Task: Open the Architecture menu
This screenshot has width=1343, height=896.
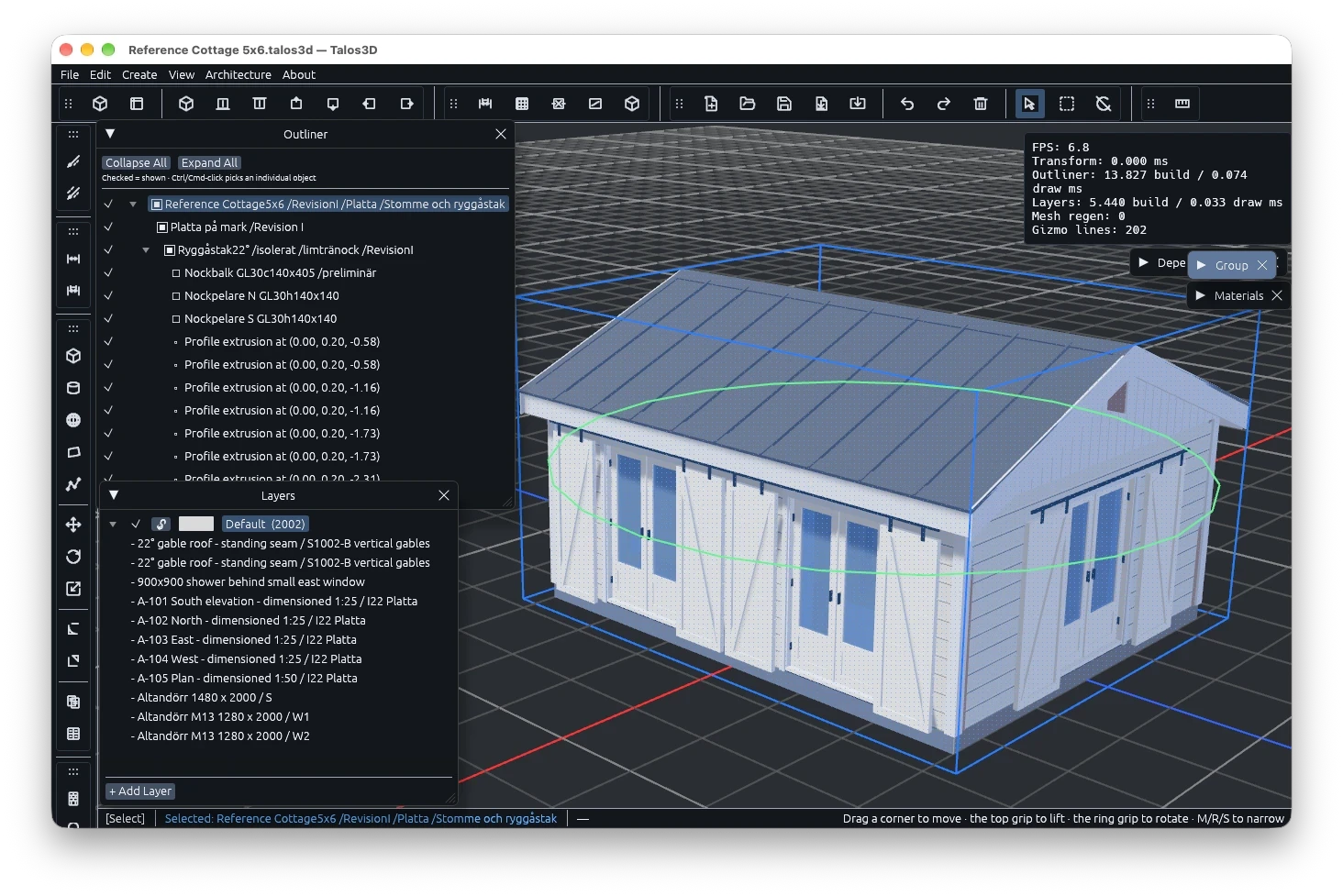Action: point(239,75)
